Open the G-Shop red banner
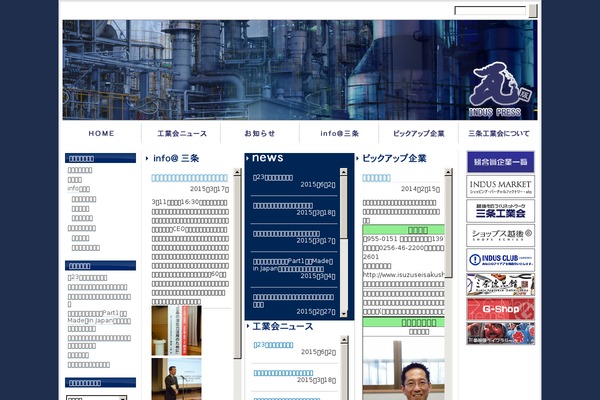Viewport: 600px width, 400px height. (500, 309)
